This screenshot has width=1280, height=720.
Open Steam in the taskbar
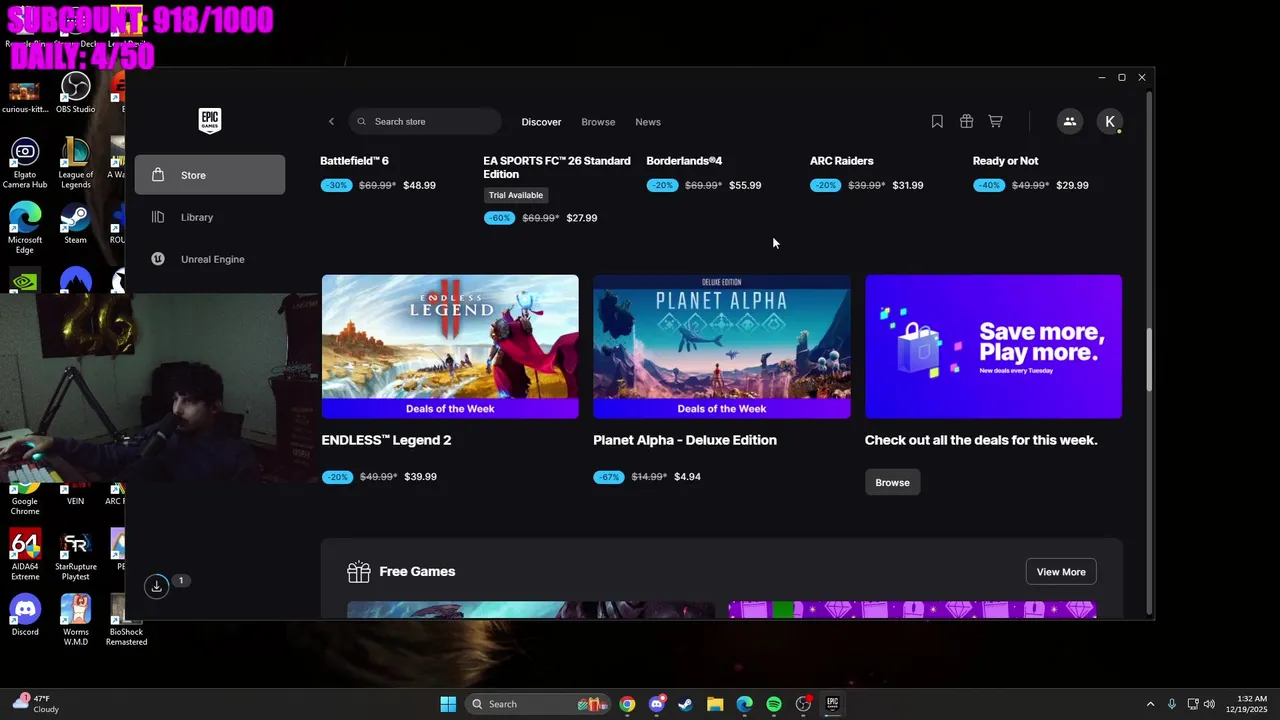pos(685,704)
